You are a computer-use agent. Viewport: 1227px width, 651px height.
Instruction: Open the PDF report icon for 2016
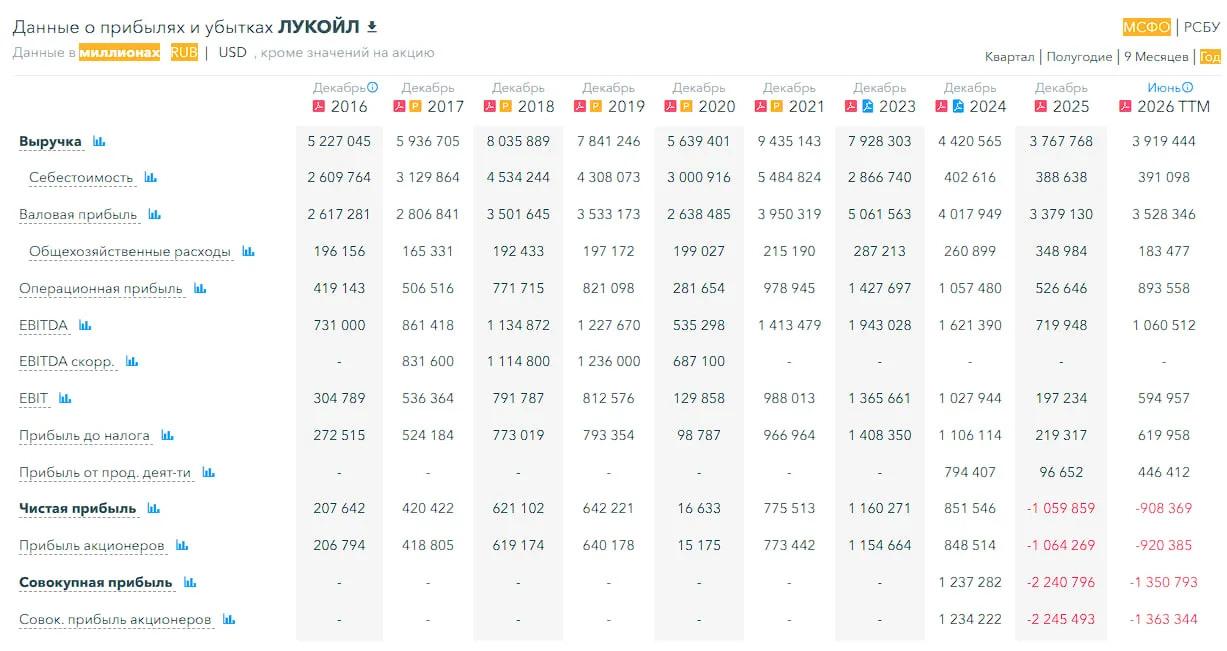point(320,107)
